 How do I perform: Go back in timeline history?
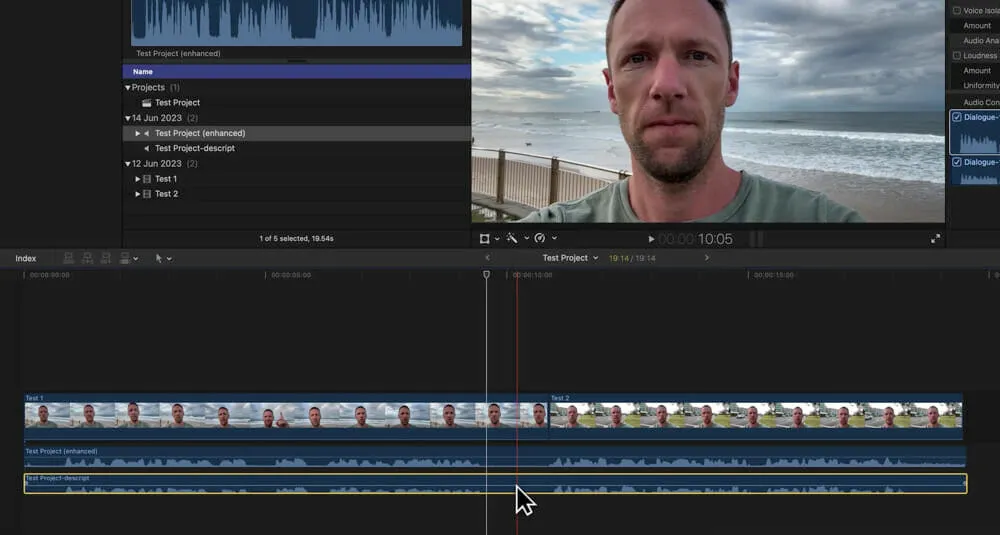coord(488,258)
